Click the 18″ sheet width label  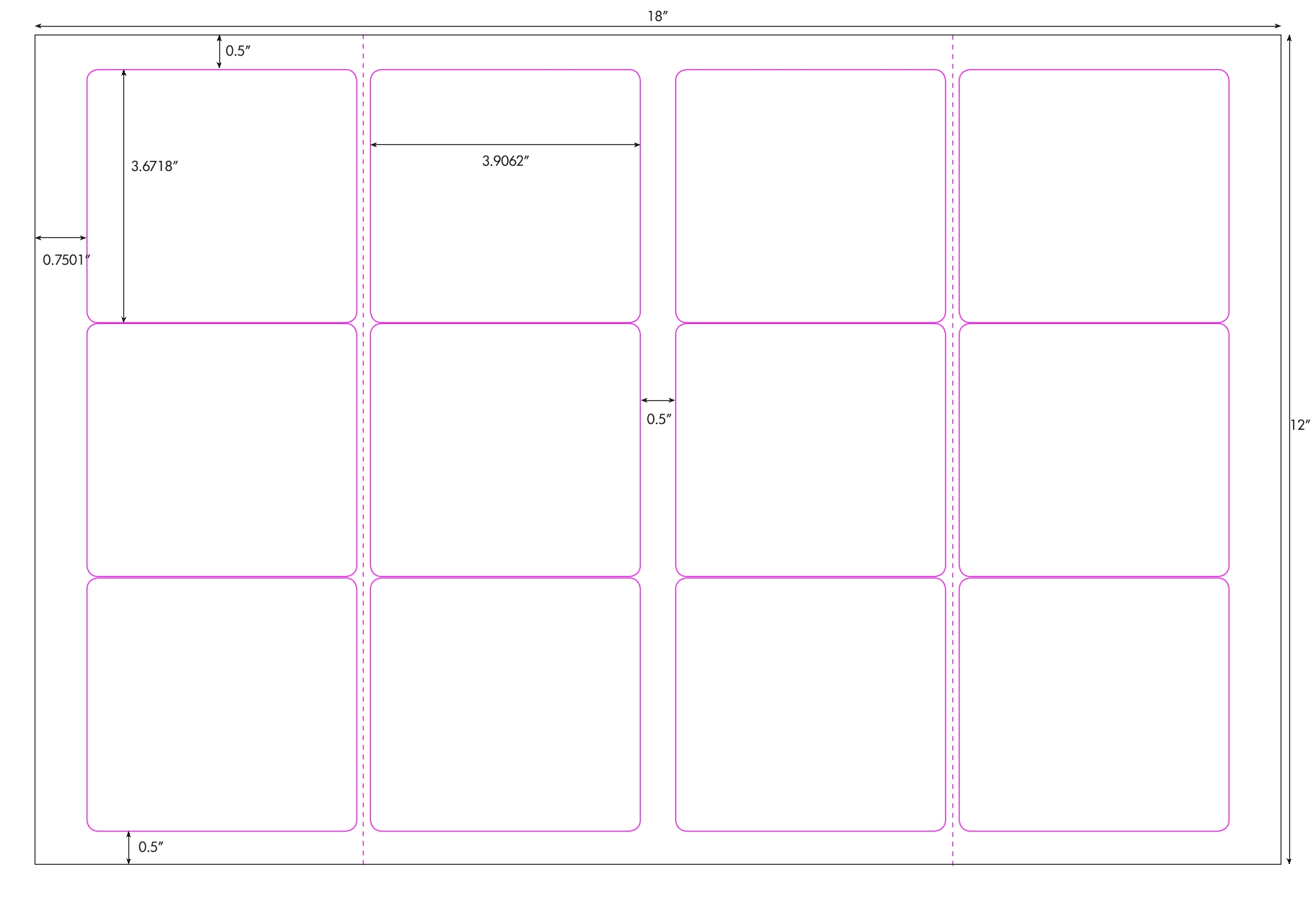pos(657,17)
